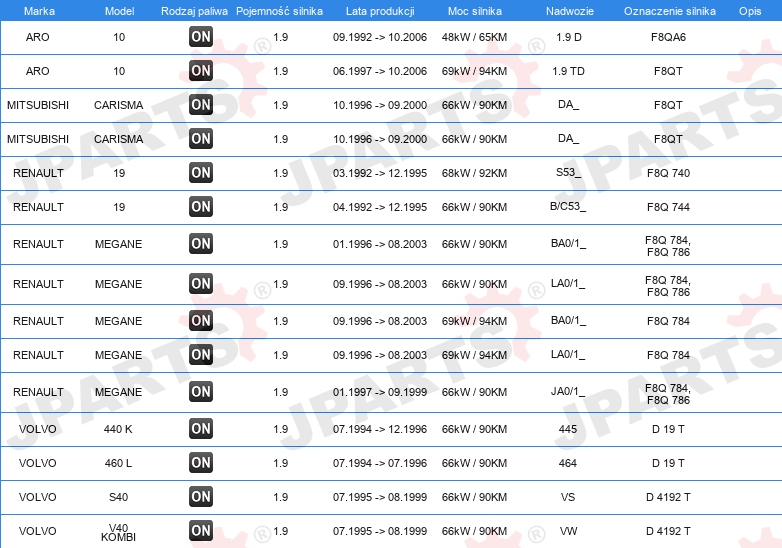The image size is (782, 548).
Task: Click the body code B/C53_
Action: pyautogui.click(x=568, y=206)
